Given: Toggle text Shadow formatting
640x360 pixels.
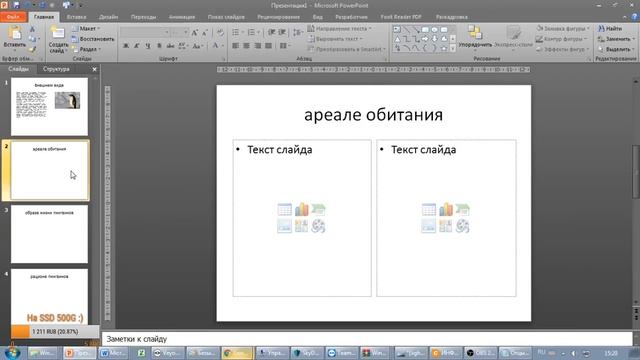Looking at the screenshot, I should pos(159,46).
